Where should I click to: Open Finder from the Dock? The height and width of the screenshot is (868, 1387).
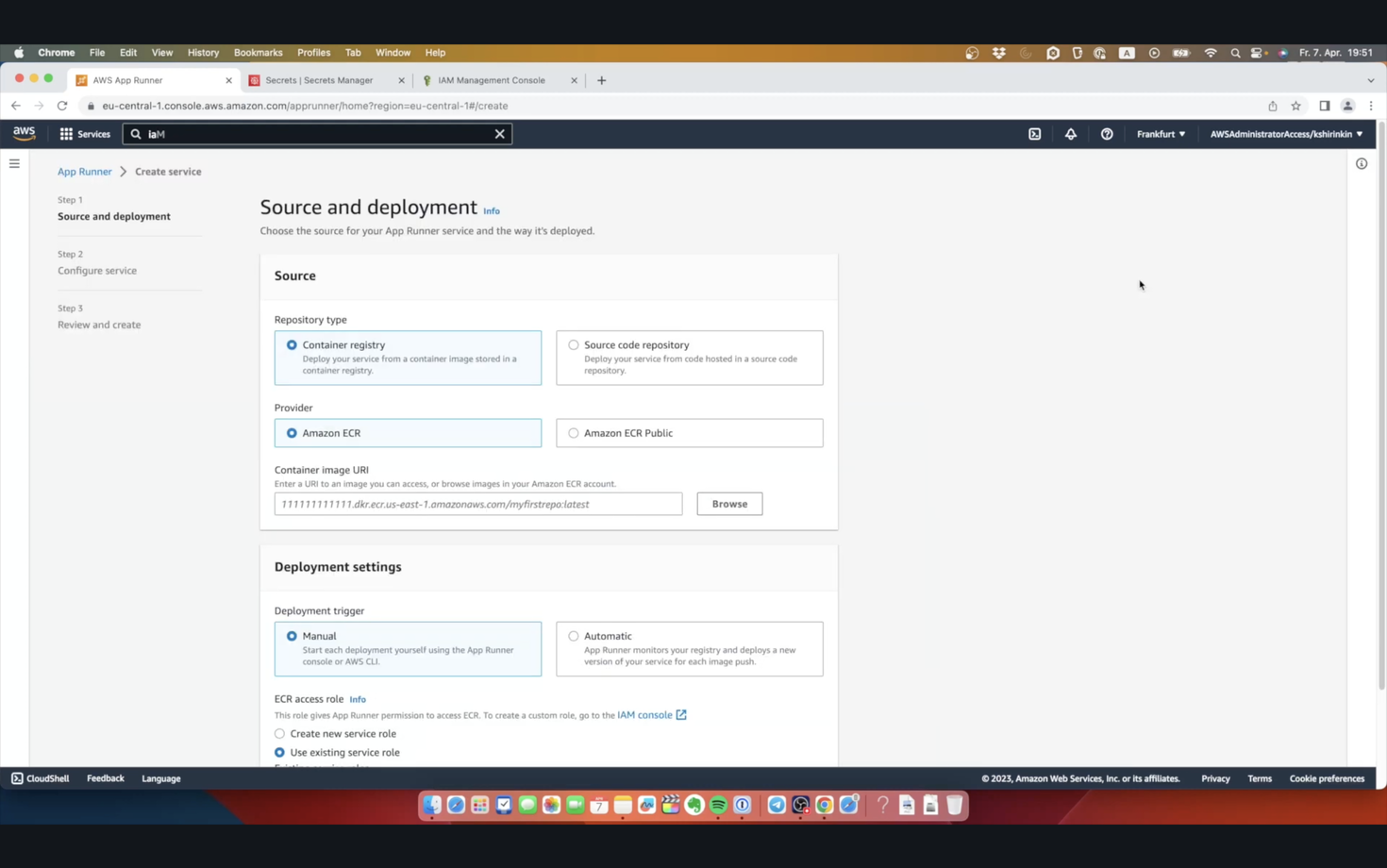[432, 805]
